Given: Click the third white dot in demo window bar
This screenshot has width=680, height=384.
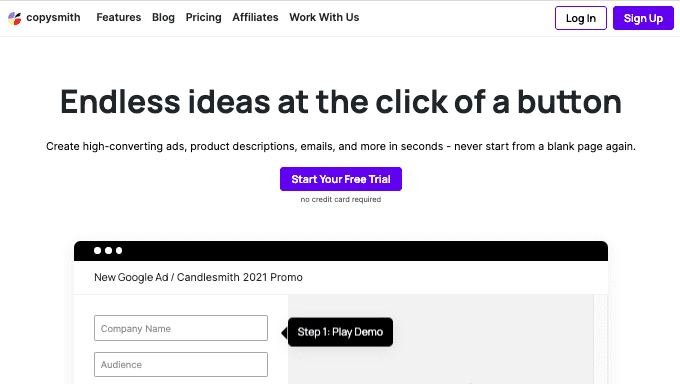Looking at the screenshot, I should 119,250.
